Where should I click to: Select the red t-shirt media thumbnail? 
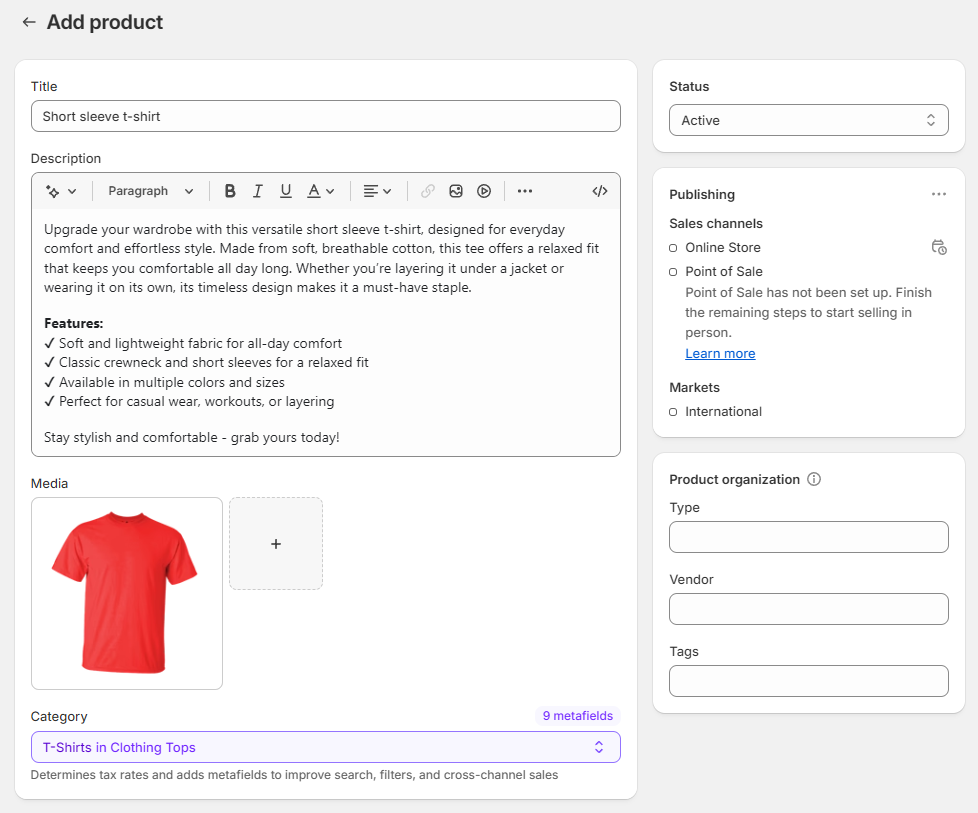tap(126, 592)
